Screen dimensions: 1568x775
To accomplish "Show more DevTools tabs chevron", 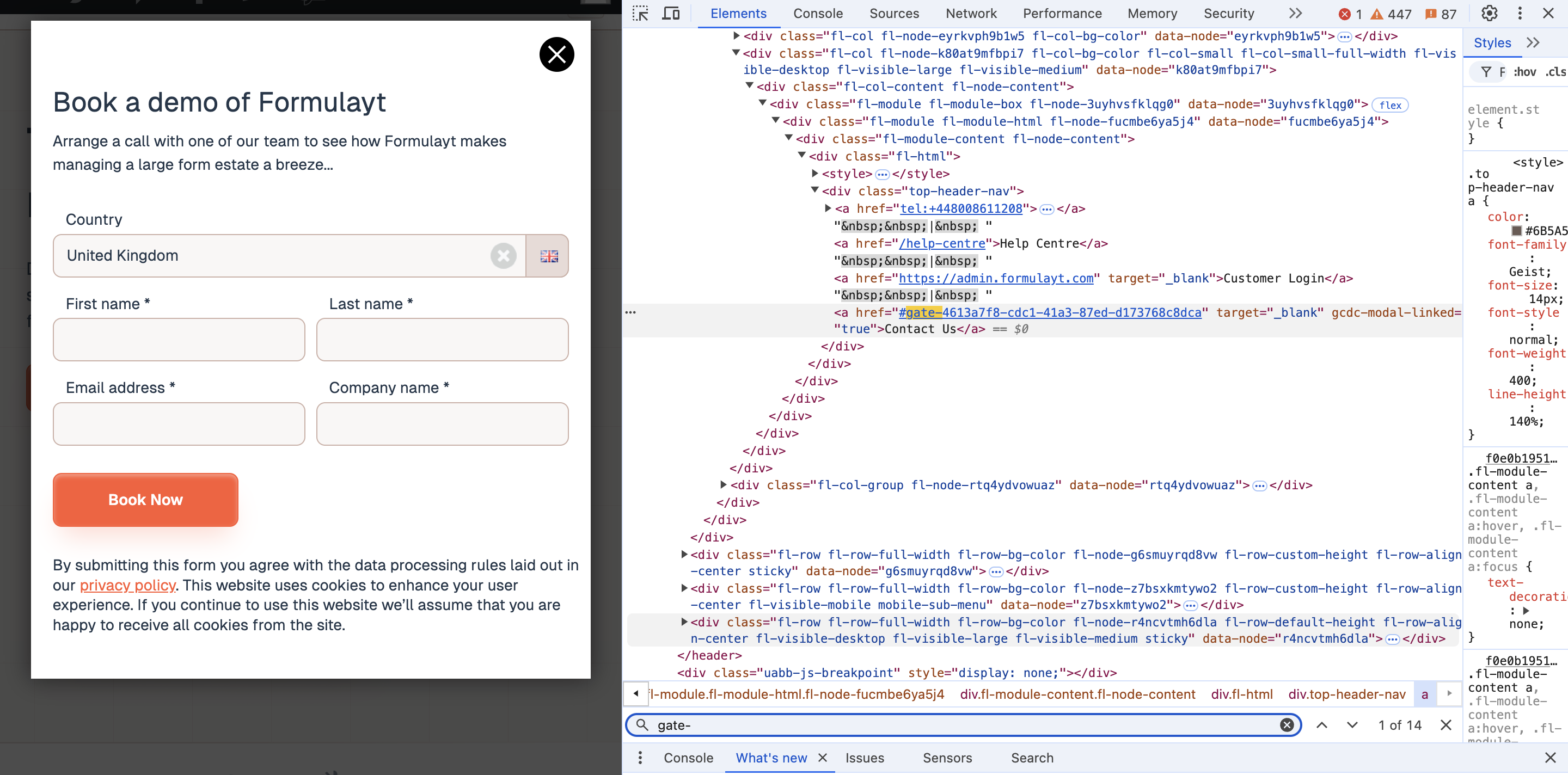I will point(1295,14).
